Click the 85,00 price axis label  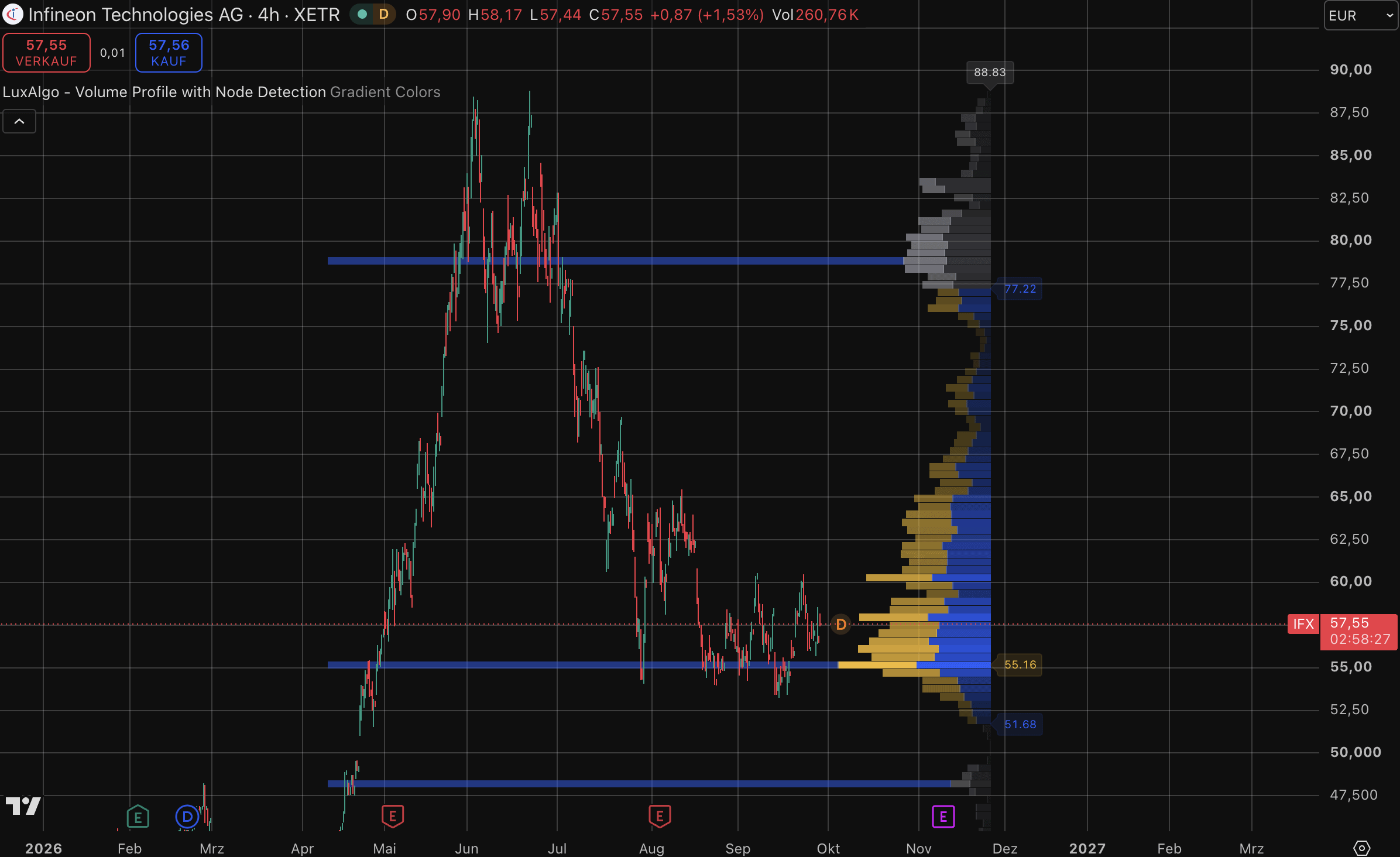[1351, 155]
